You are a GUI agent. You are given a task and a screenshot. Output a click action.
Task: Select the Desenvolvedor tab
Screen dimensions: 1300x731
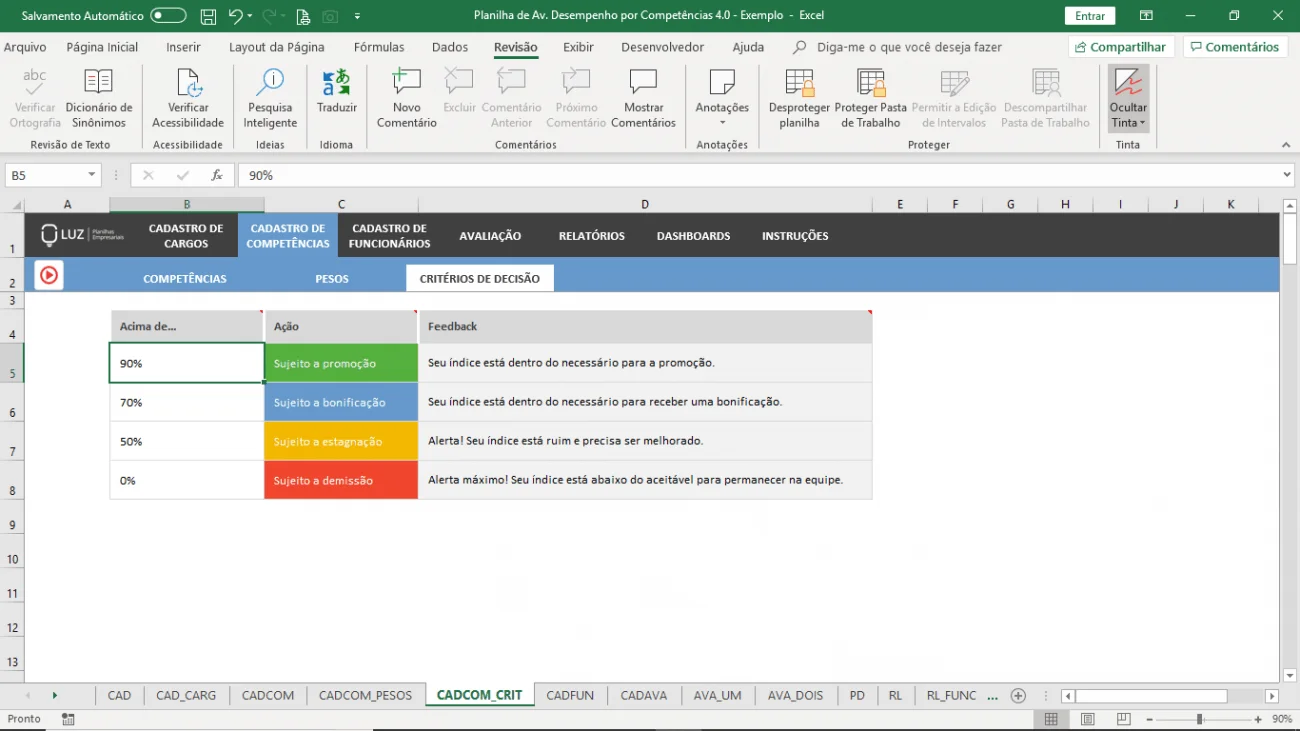[x=662, y=47]
